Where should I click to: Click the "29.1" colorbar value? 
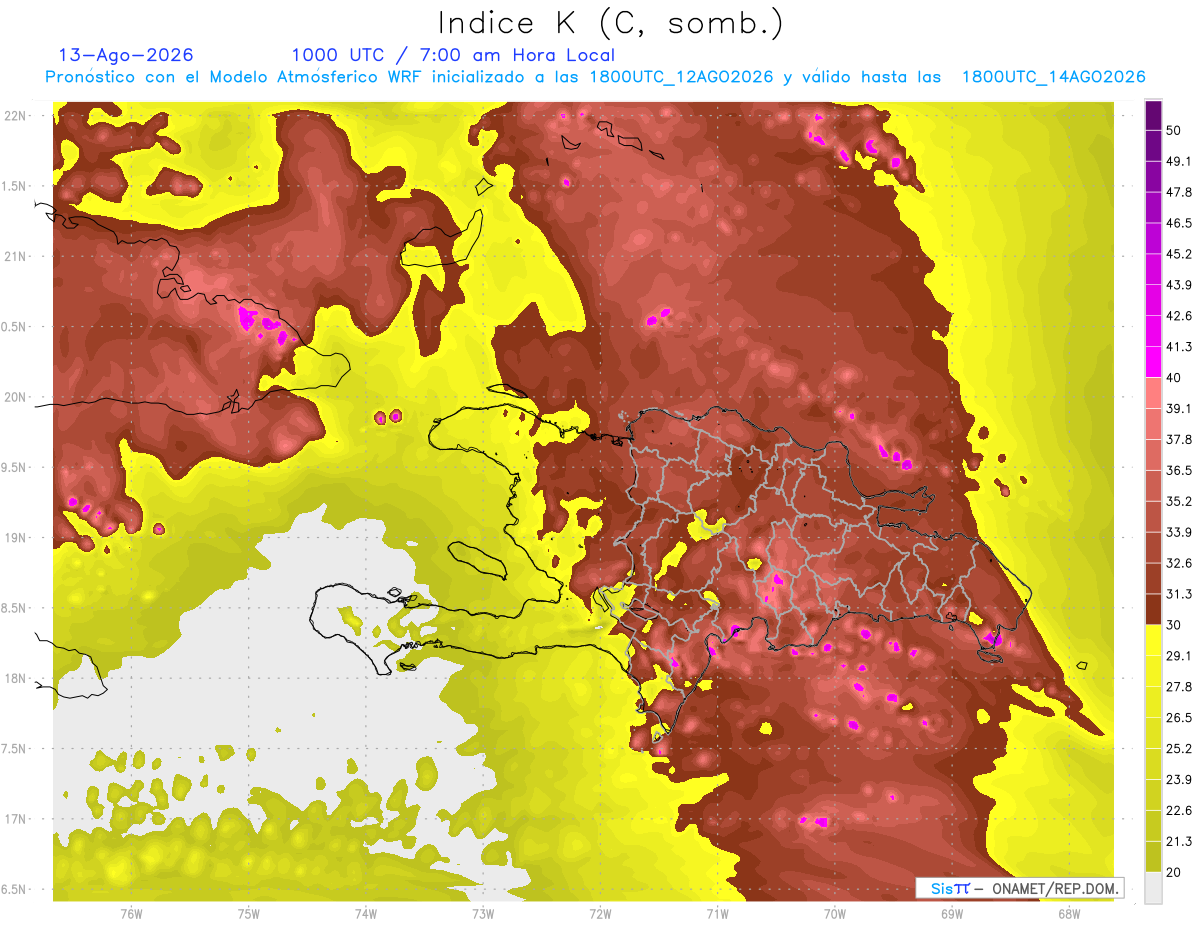click(1179, 656)
